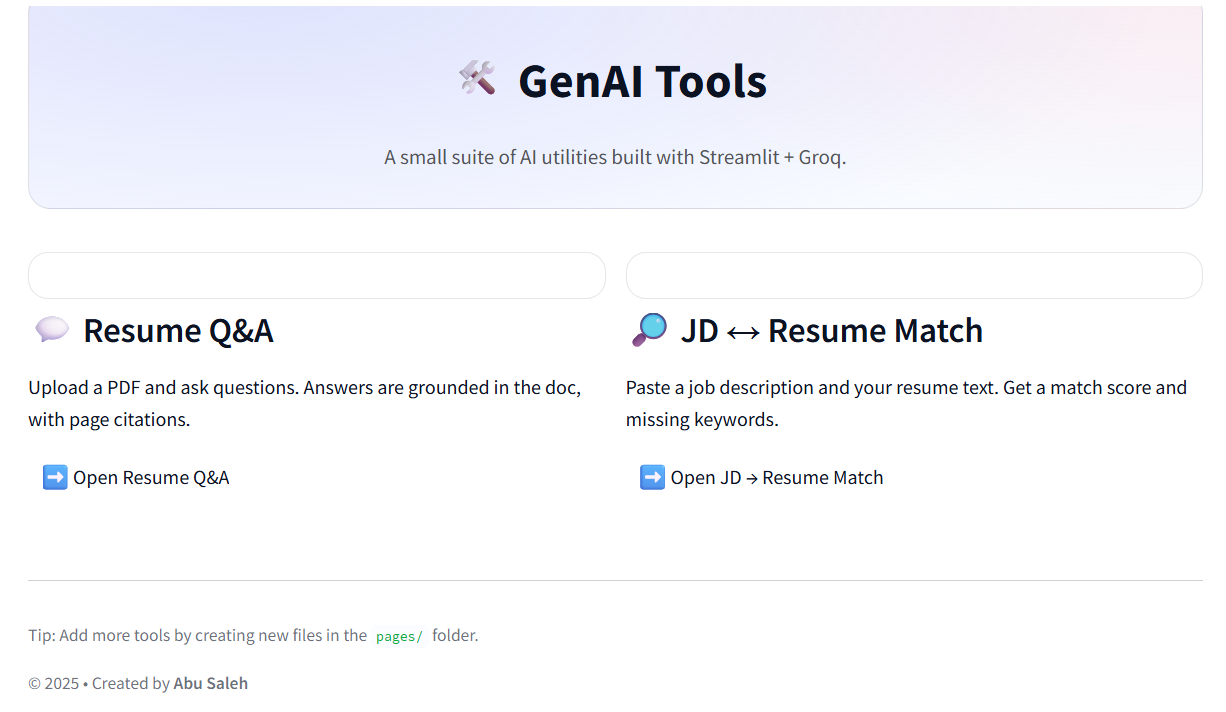The image size is (1226, 712).
Task: Click the horizontal divider above the tip
Action: [615, 580]
